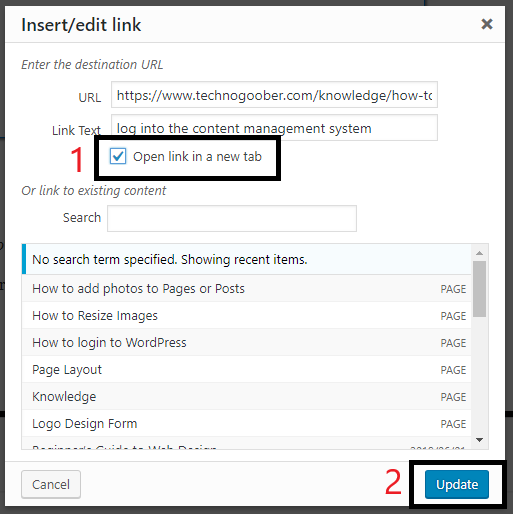Image resolution: width=513 pixels, height=514 pixels.
Task: Click the results list scroll up arrow
Action: click(x=480, y=253)
